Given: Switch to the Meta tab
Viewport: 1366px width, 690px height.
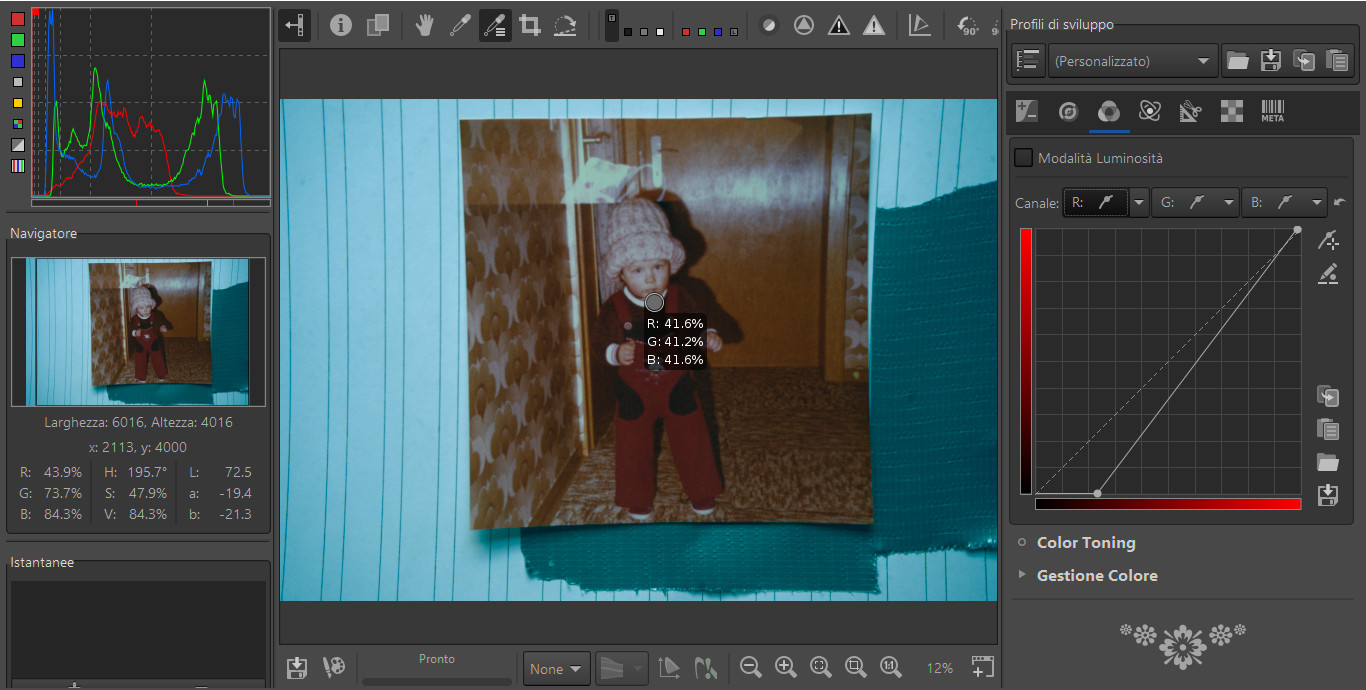Looking at the screenshot, I should 1272,111.
